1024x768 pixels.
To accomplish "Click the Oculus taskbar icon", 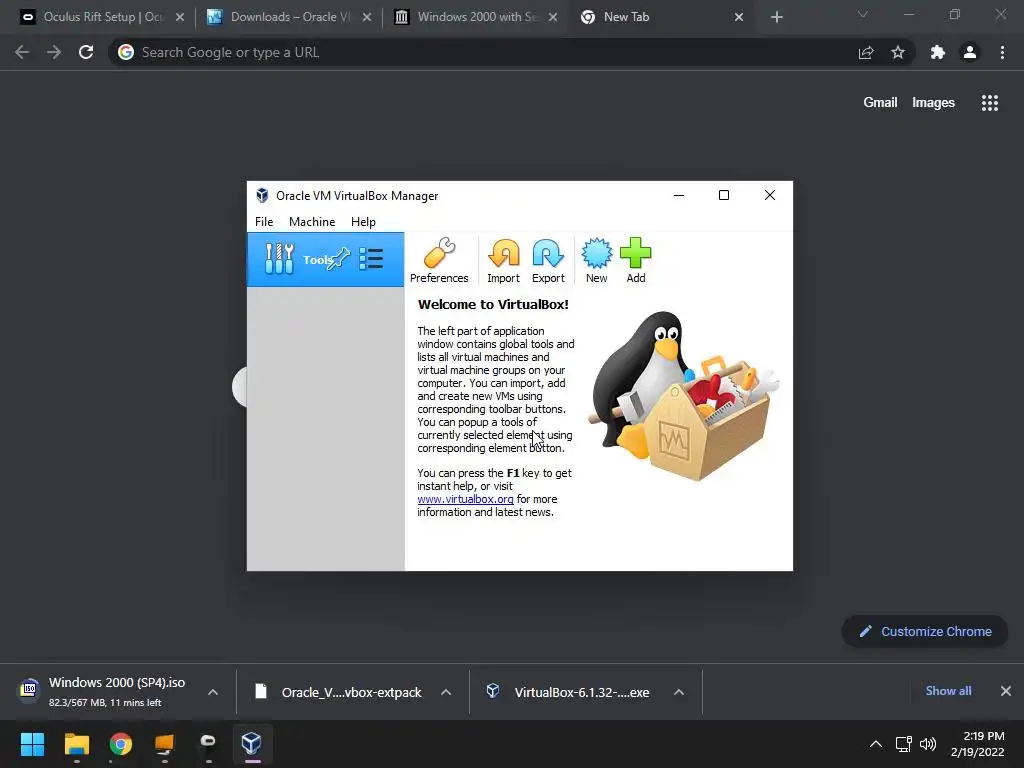I will coord(208,744).
